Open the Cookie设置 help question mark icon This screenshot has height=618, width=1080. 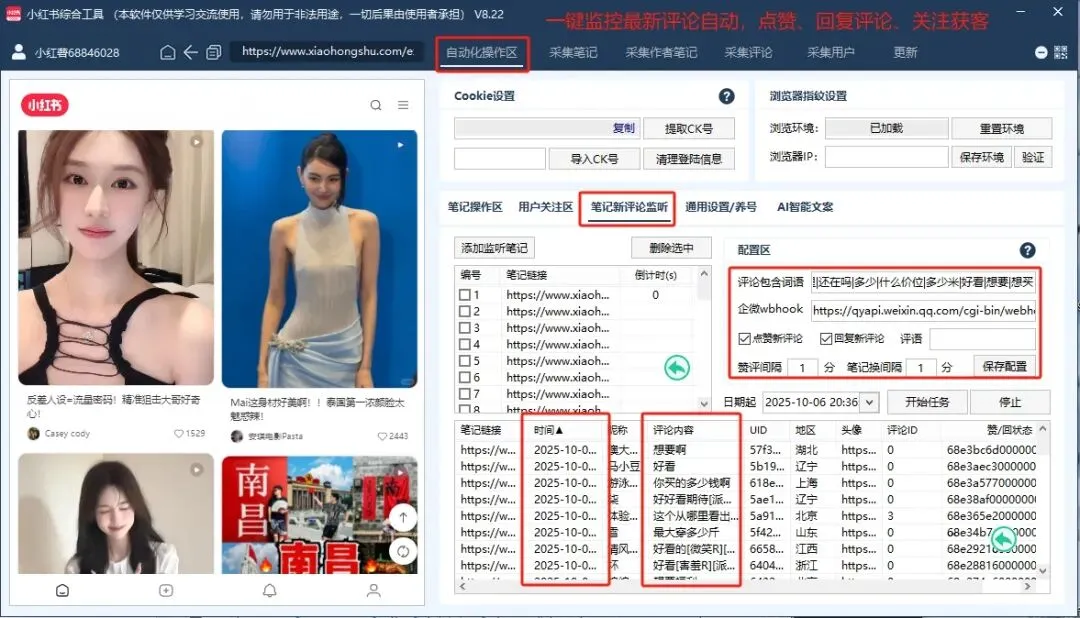click(x=727, y=94)
